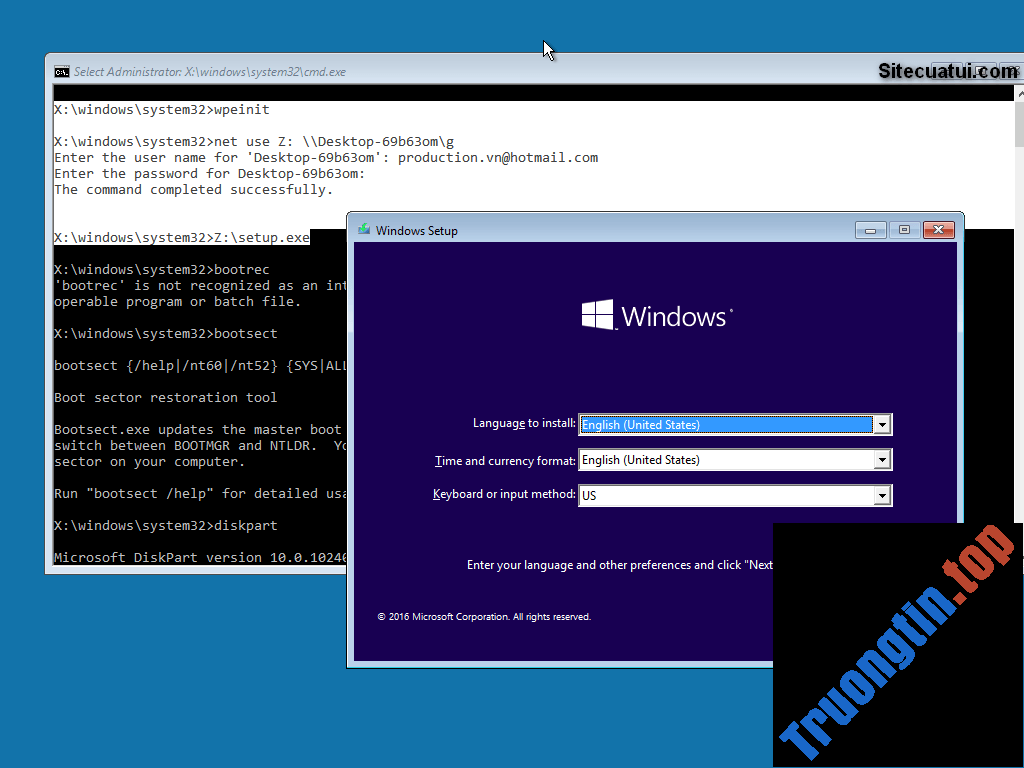The image size is (1024, 768).
Task: Select the highlighted language English (United States) field
Action: [x=725, y=425]
